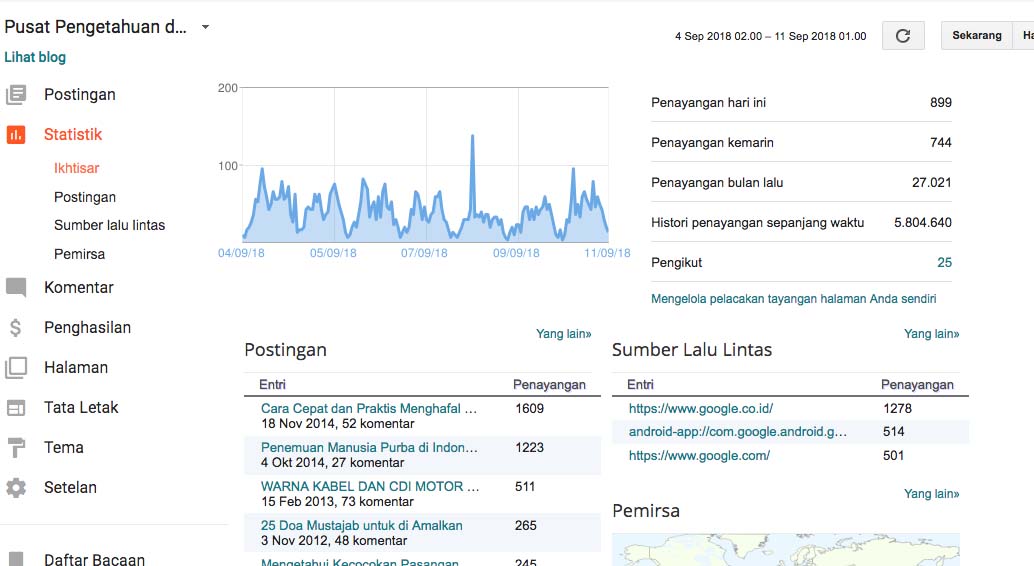Image resolution: width=1034 pixels, height=566 pixels.
Task: Click chart date label 07/09/18
Action: tap(424, 253)
